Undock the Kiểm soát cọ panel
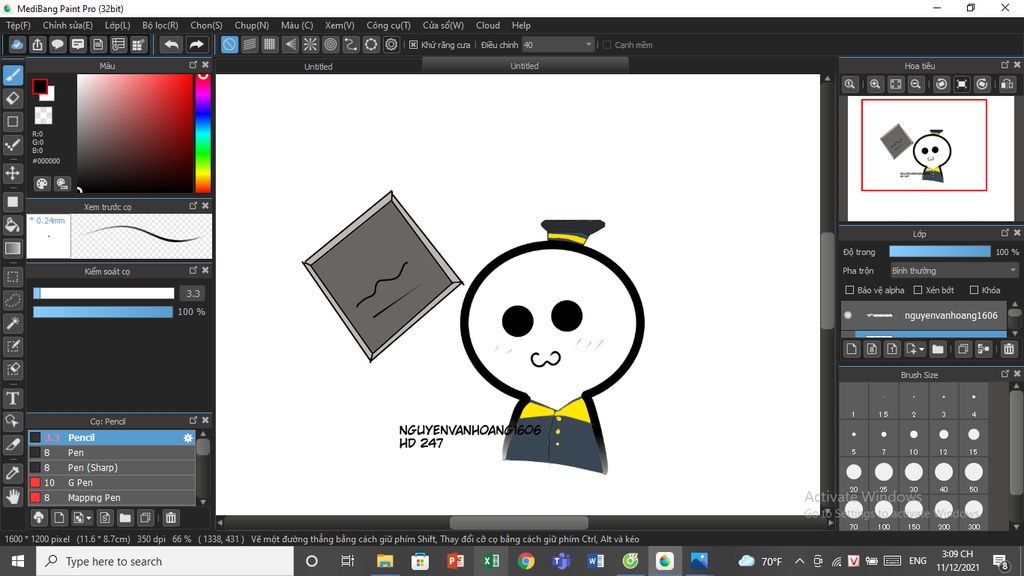Screen dimensions: 1024x576 pos(193,270)
